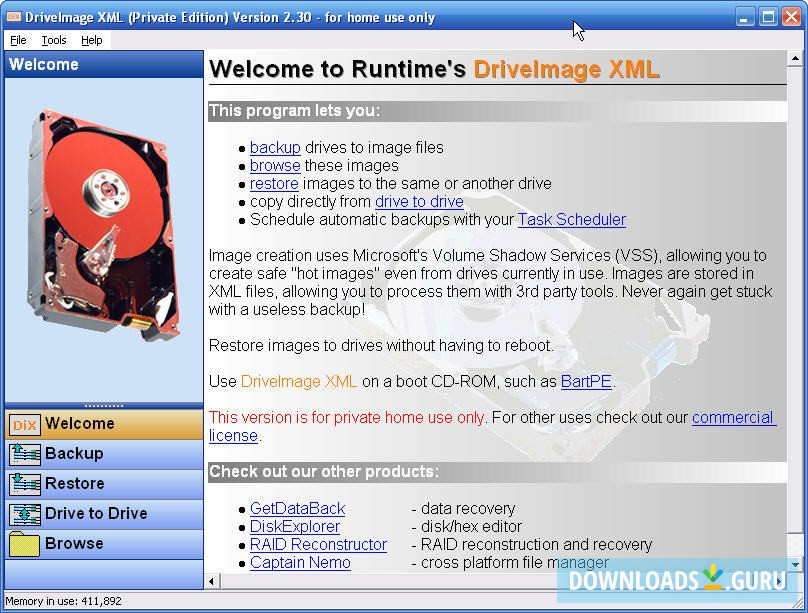This screenshot has height=613, width=808.
Task: Open the "restore" images link
Action: (x=274, y=184)
